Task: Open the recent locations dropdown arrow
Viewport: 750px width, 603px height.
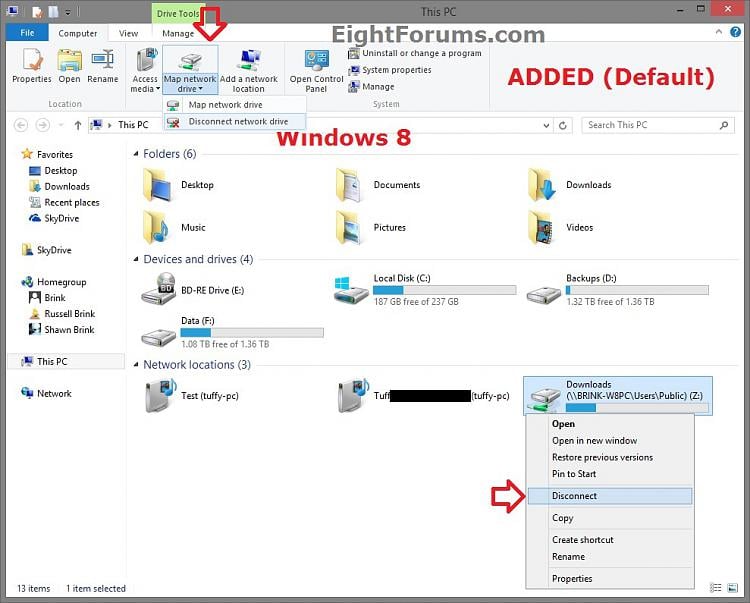Action: point(61,125)
